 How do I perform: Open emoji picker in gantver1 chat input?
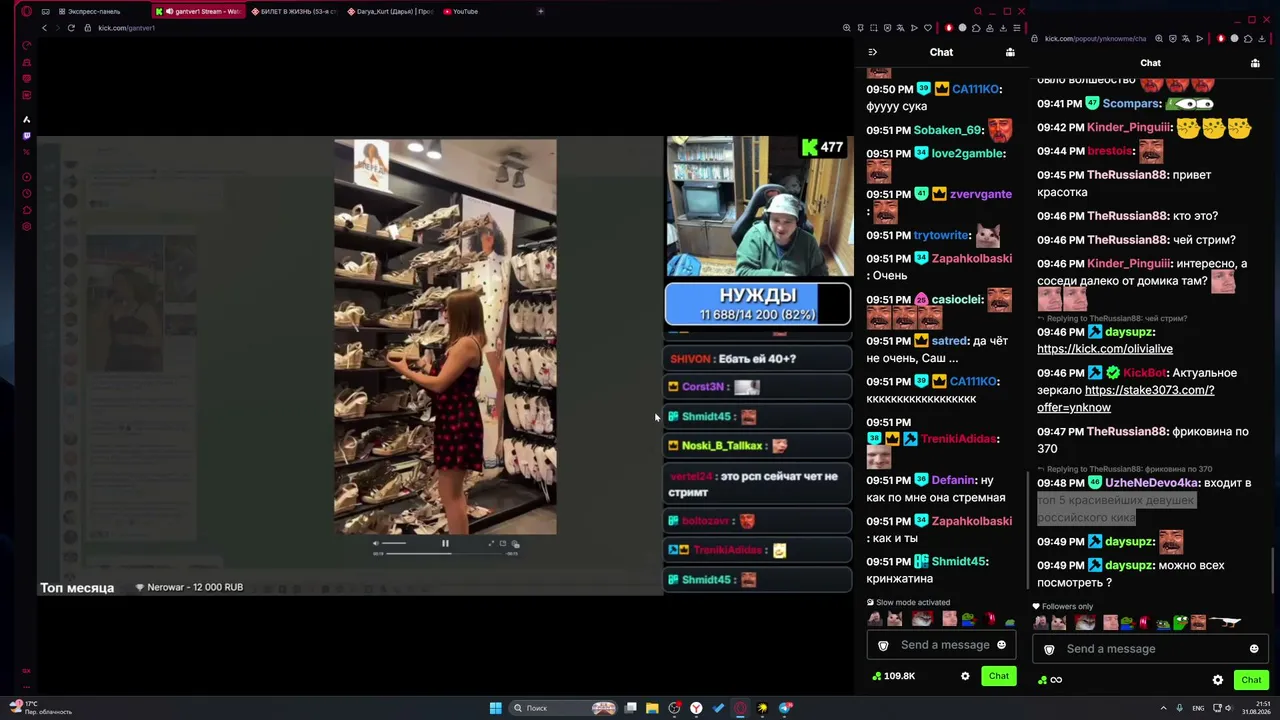click(x=1001, y=645)
